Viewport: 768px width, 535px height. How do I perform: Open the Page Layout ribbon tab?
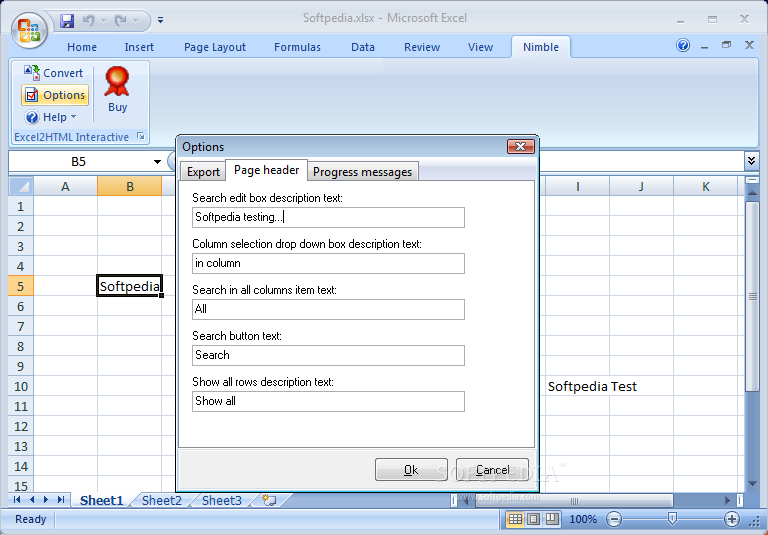tap(215, 47)
